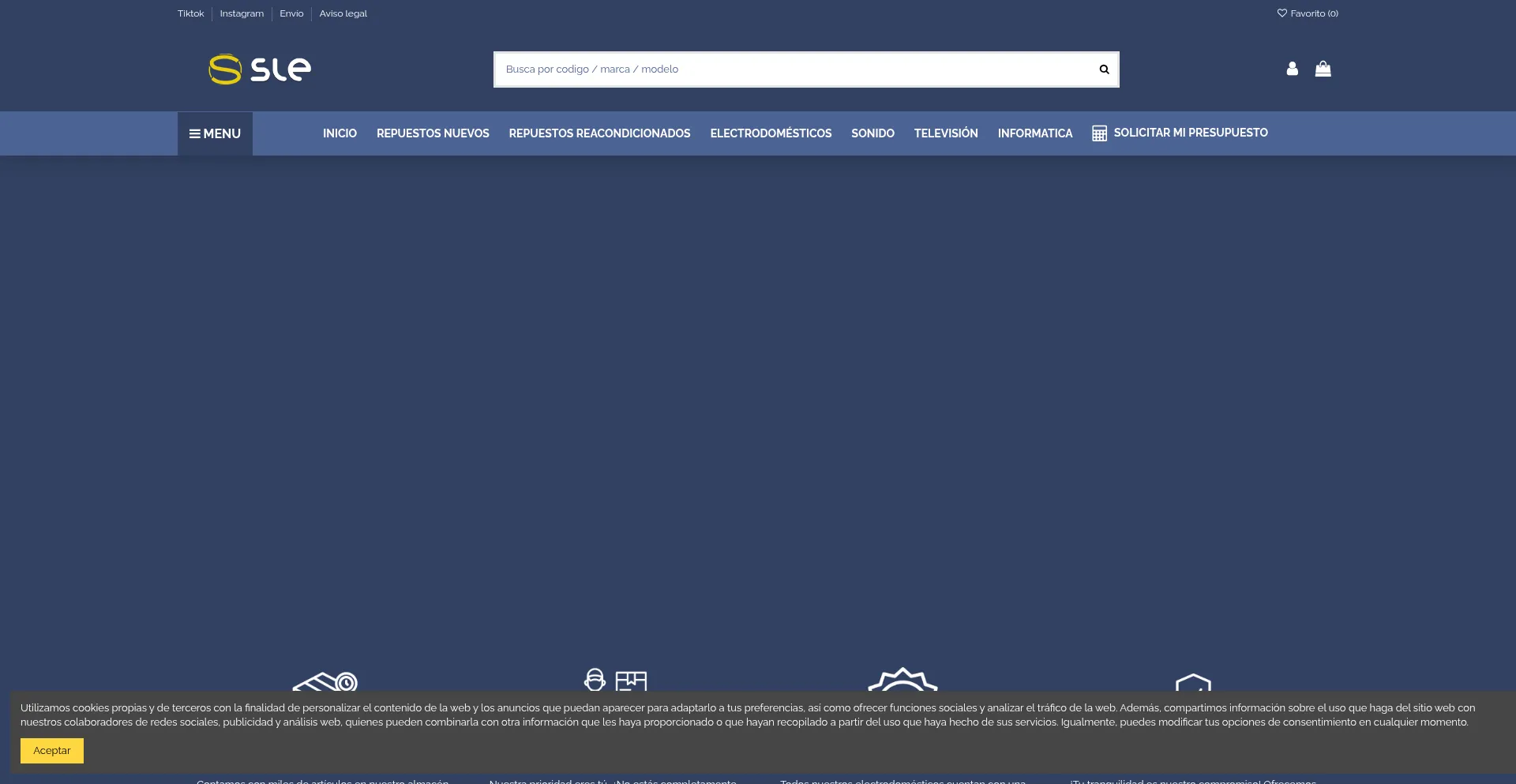Accept cookies with Aceptar button
Image resolution: width=1516 pixels, height=784 pixels.
52,751
